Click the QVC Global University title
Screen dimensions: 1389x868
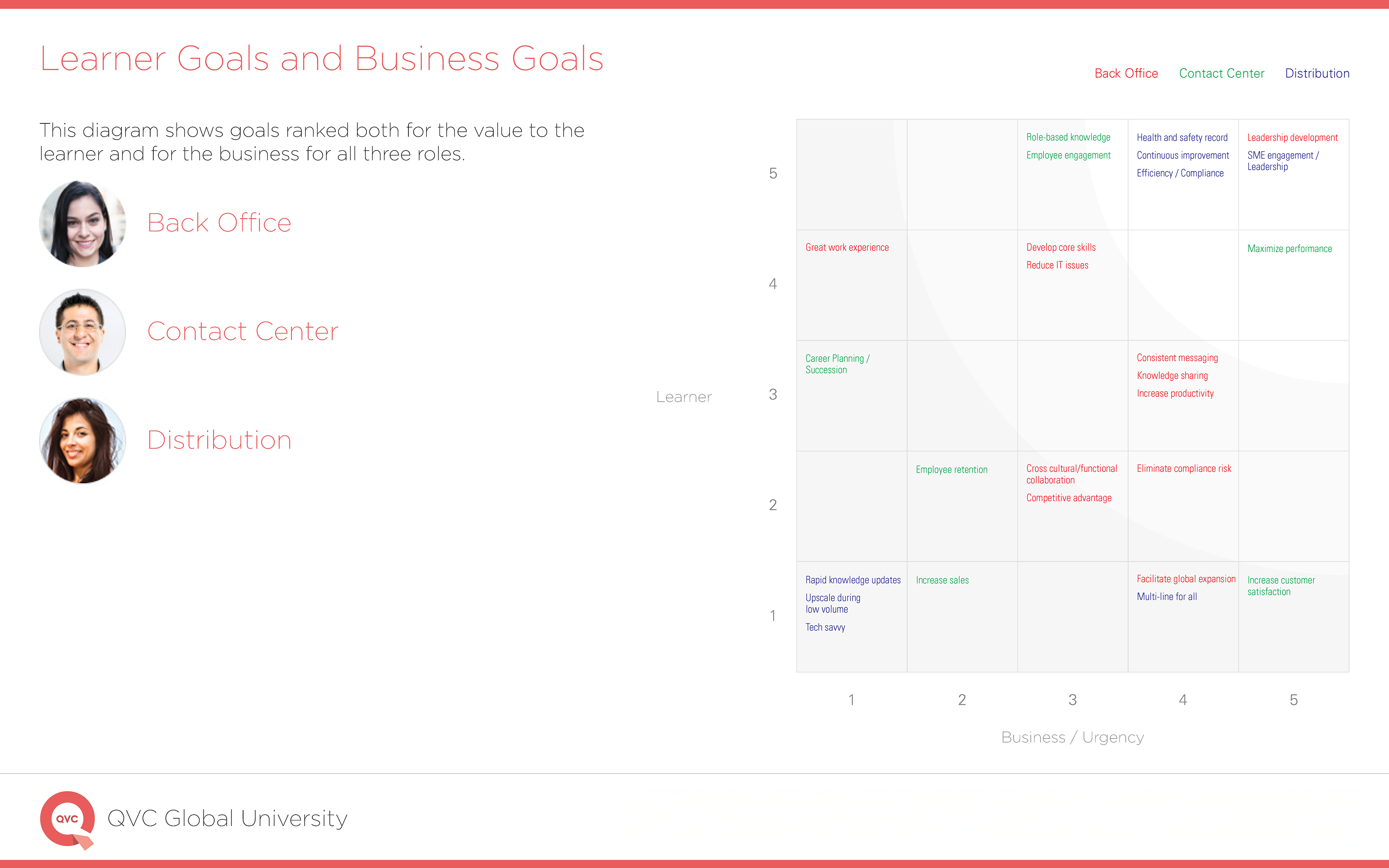click(x=227, y=818)
